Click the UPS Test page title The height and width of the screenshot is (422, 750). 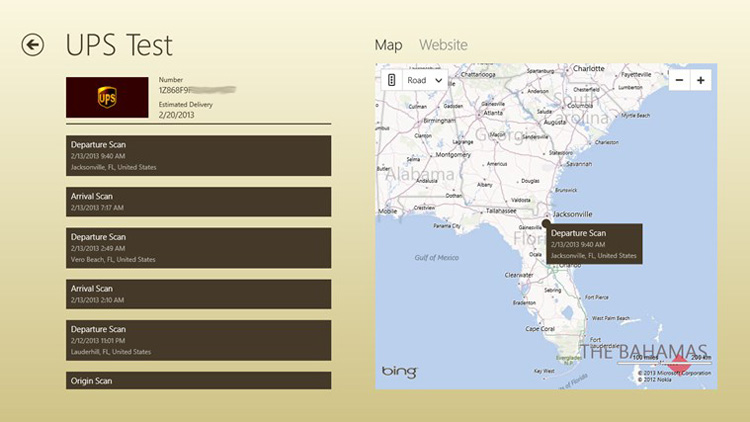pyautogui.click(x=119, y=45)
